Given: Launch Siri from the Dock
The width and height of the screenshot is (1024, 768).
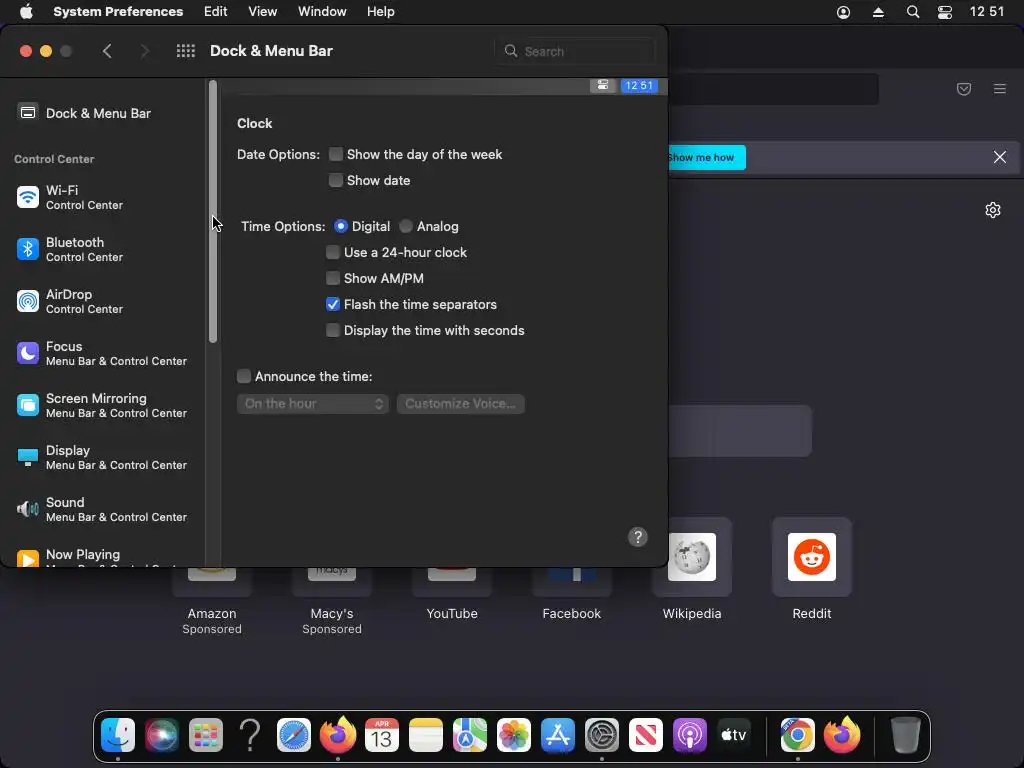Looking at the screenshot, I should coord(162,735).
